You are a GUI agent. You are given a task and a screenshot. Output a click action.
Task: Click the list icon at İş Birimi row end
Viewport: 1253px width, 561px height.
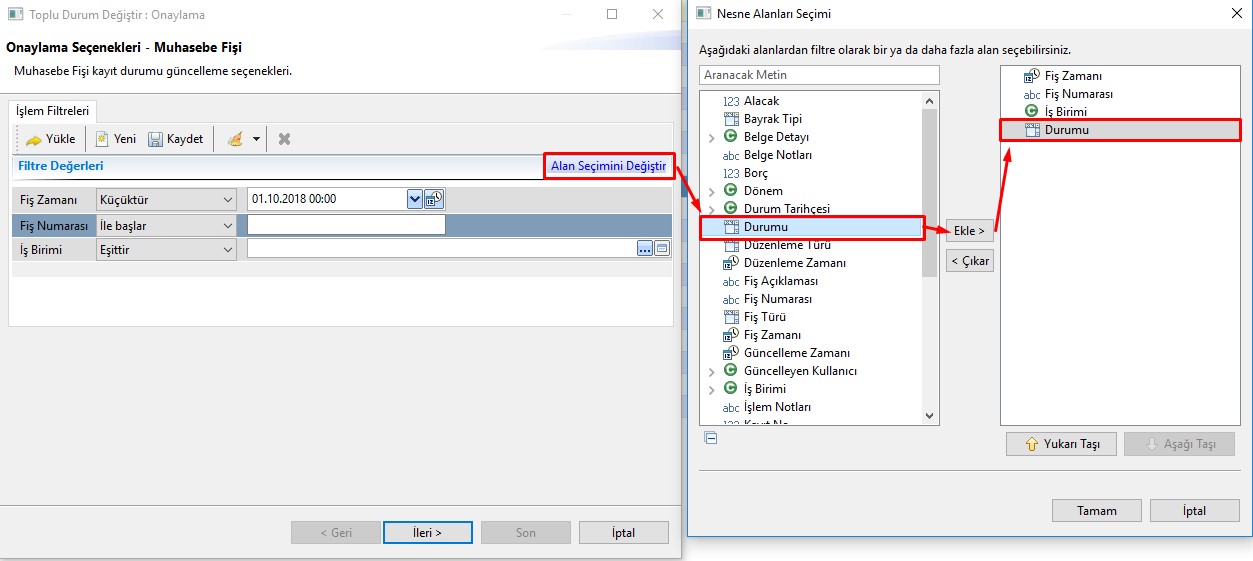click(661, 249)
